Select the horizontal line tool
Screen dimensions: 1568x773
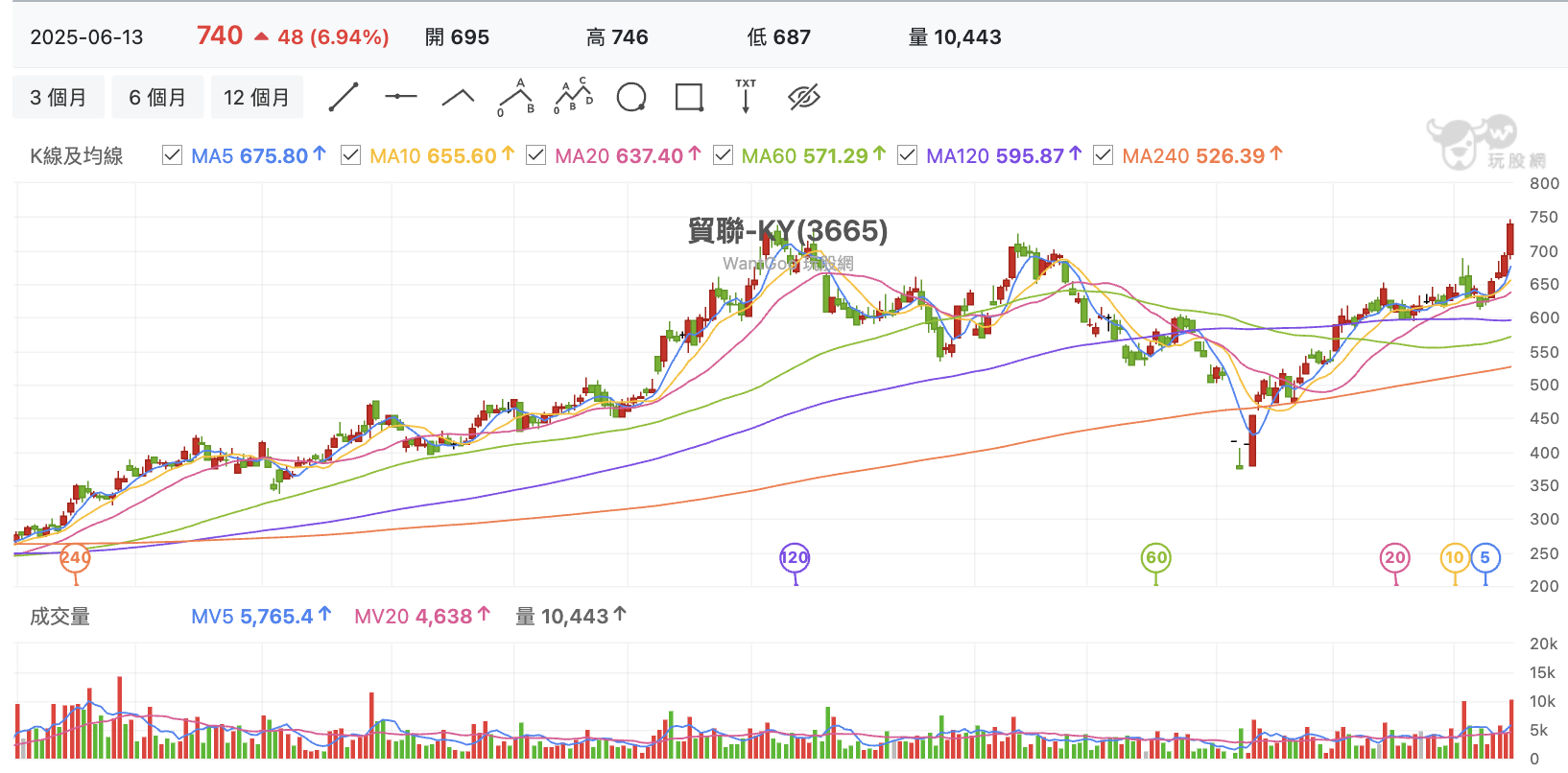pyautogui.click(x=401, y=96)
